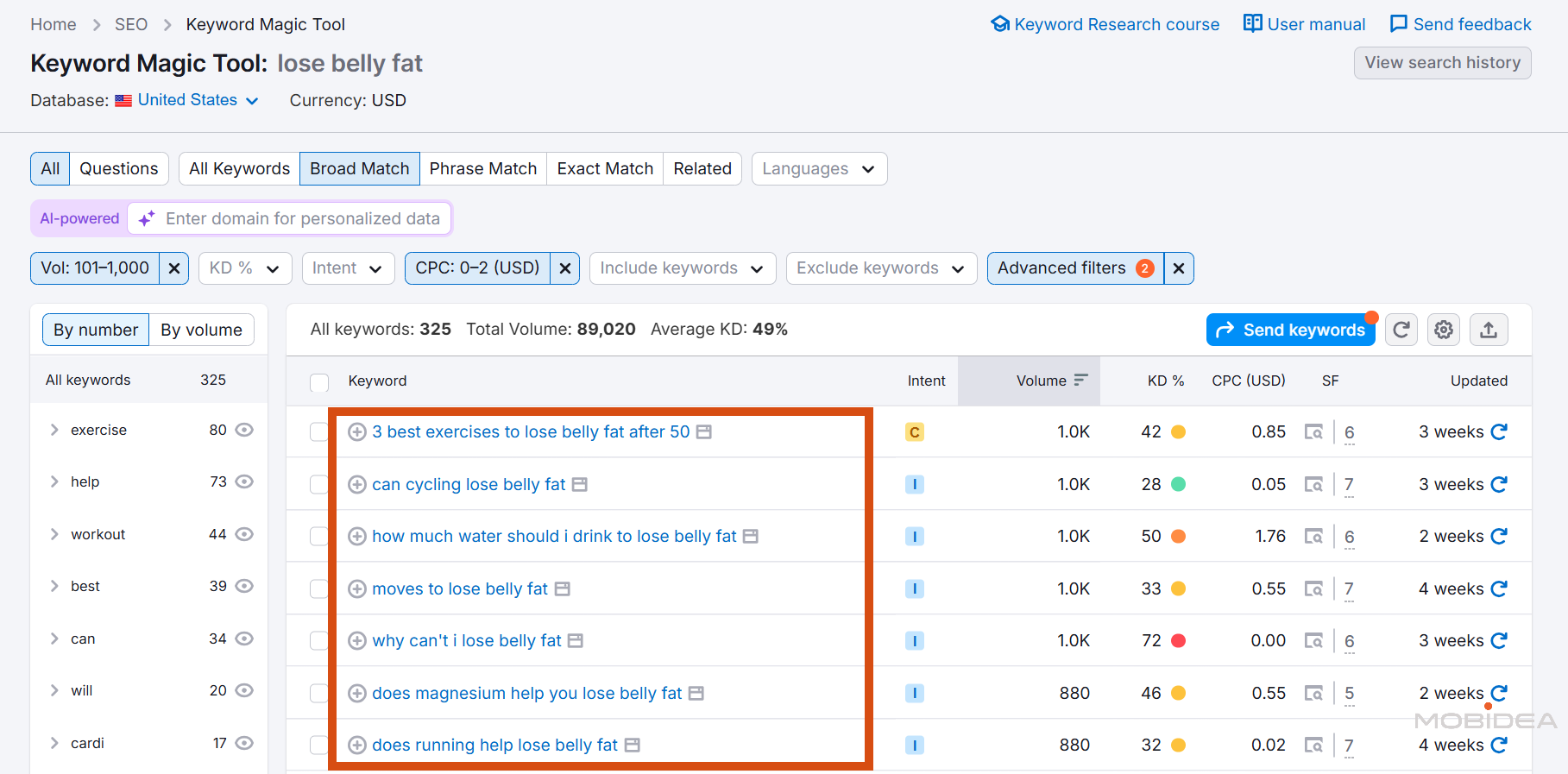Toggle eye icon for exercise group

click(x=244, y=430)
